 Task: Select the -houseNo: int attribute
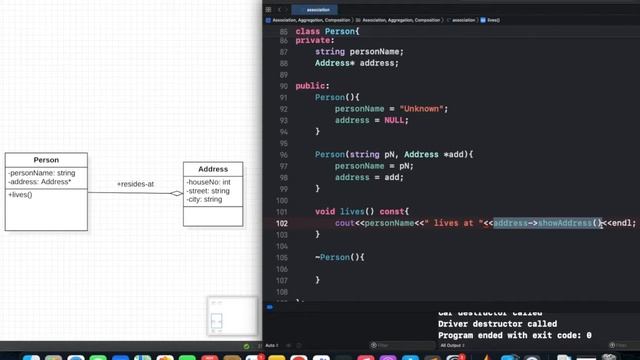(x=208, y=182)
